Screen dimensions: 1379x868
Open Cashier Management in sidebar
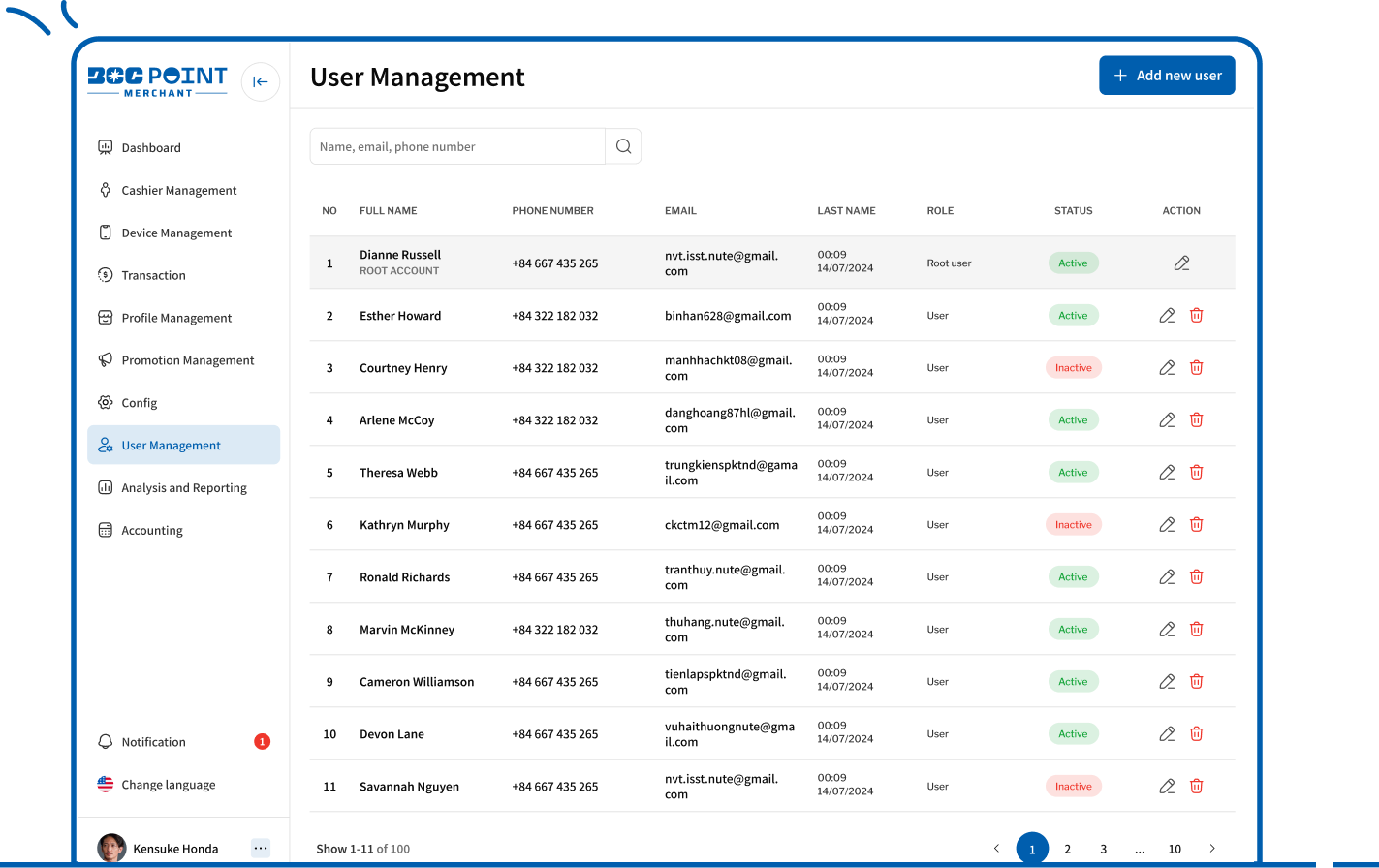pos(178,191)
